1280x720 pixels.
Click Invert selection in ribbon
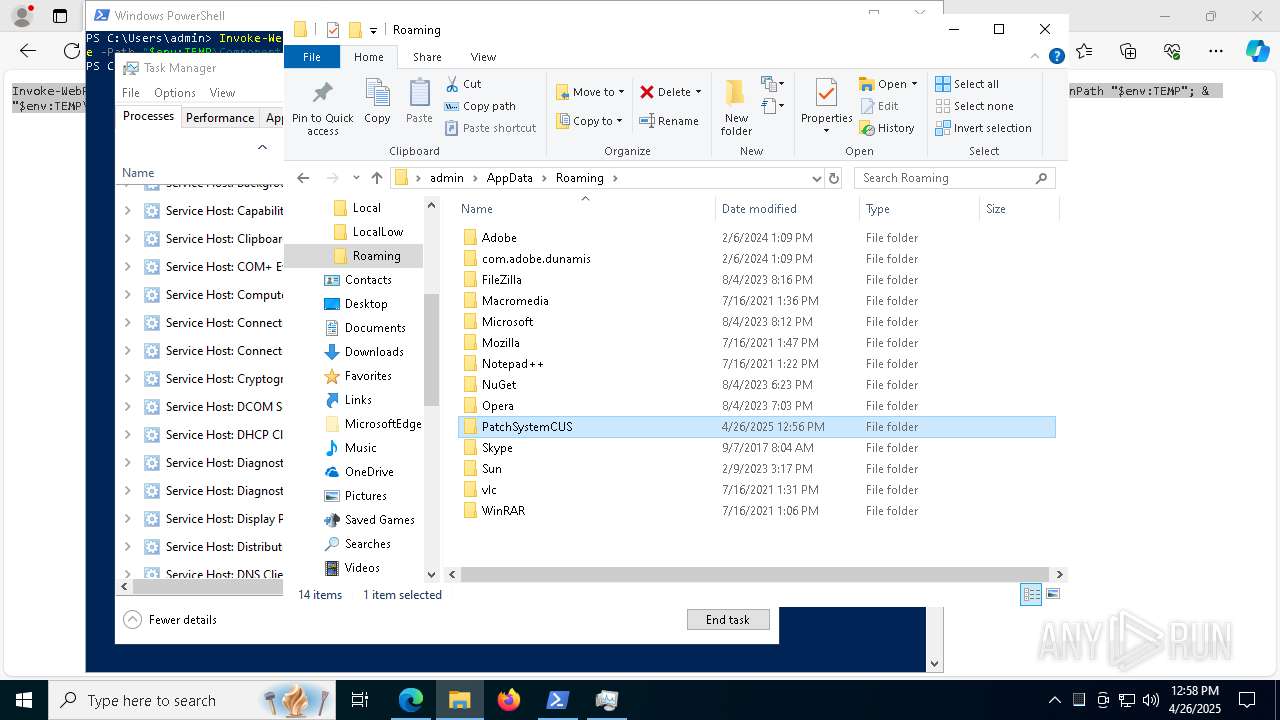pyautogui.click(x=983, y=128)
